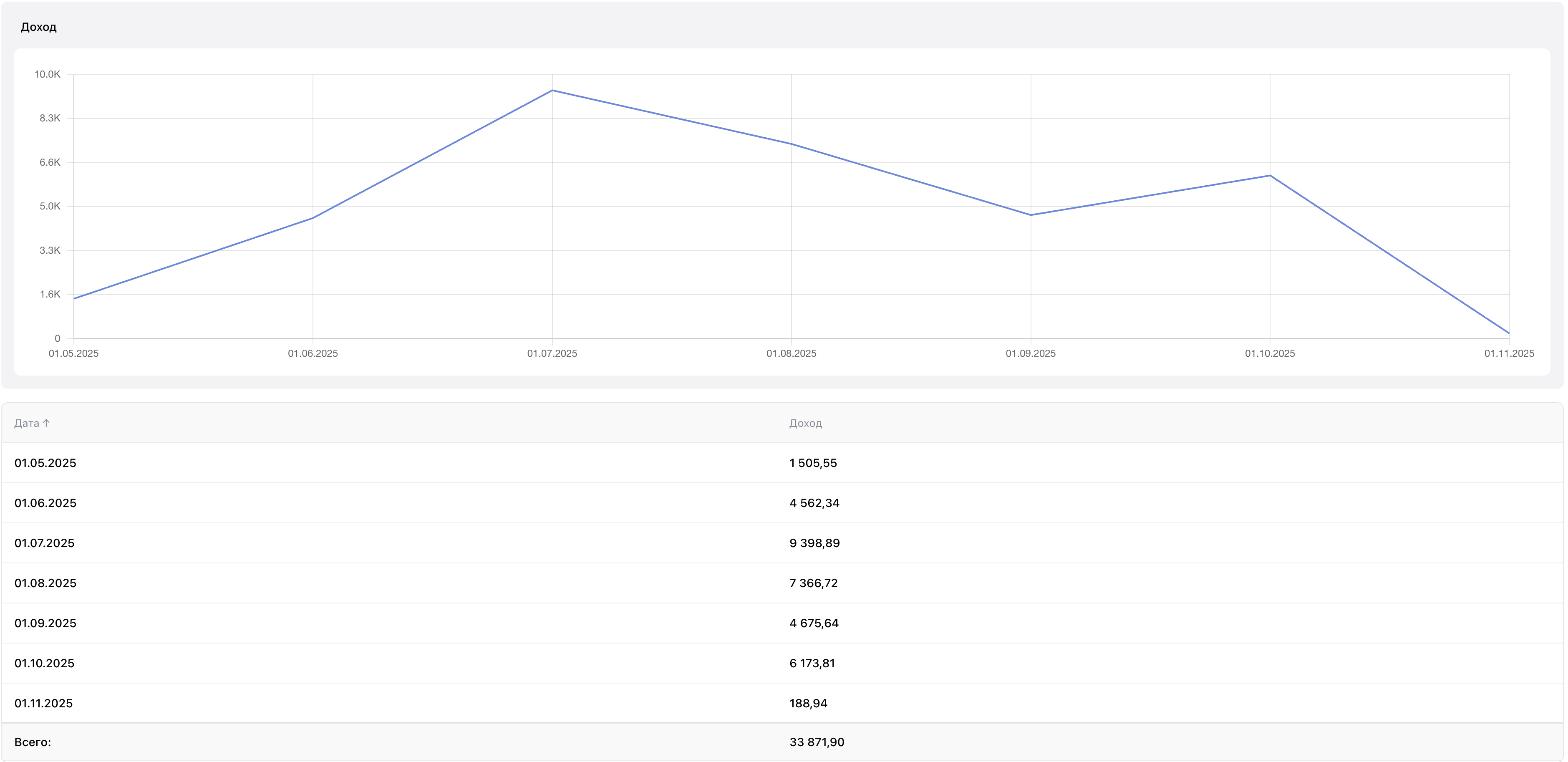This screenshot has height=762, width=1568.
Task: Click the Всего: total row label
Action: (33, 742)
